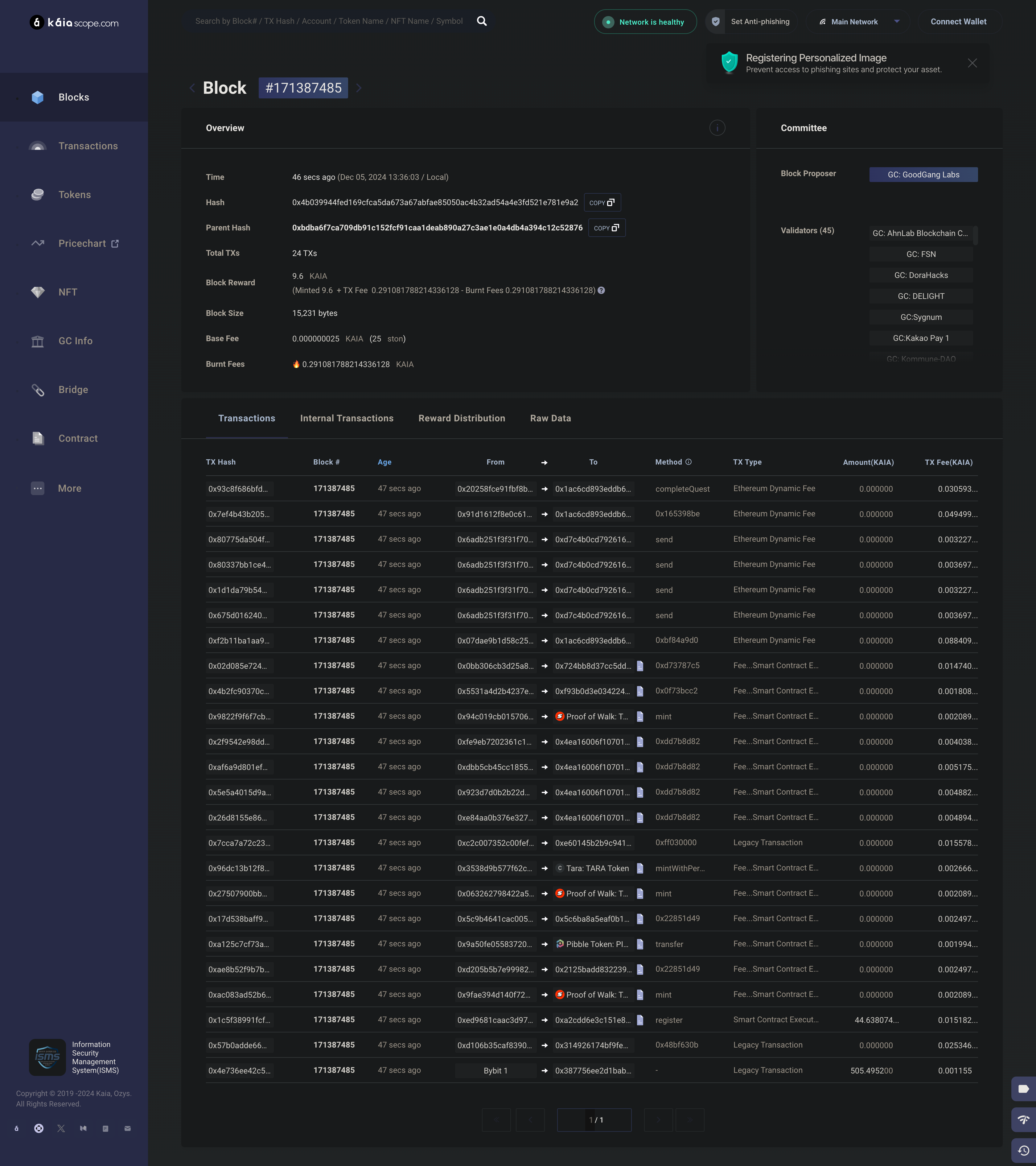
Task: Click the label tag floating button
Action: click(x=1023, y=1088)
